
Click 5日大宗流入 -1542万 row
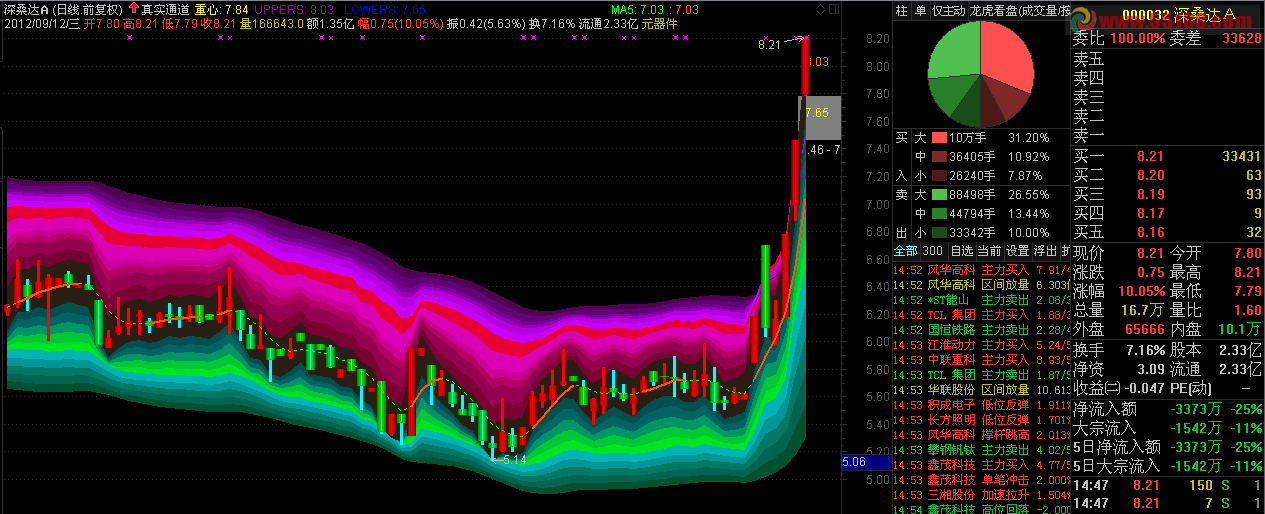click(1167, 465)
